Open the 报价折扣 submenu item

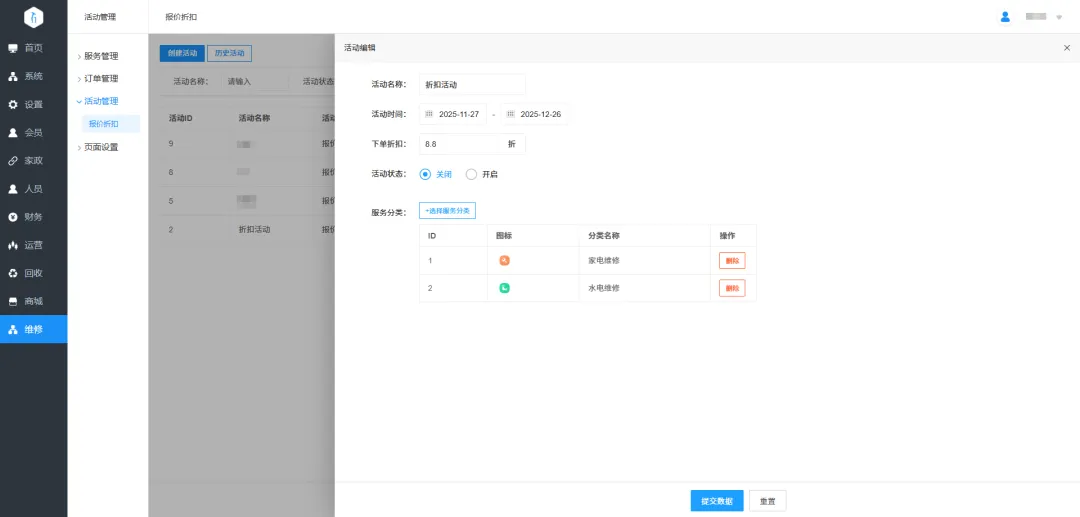103,124
